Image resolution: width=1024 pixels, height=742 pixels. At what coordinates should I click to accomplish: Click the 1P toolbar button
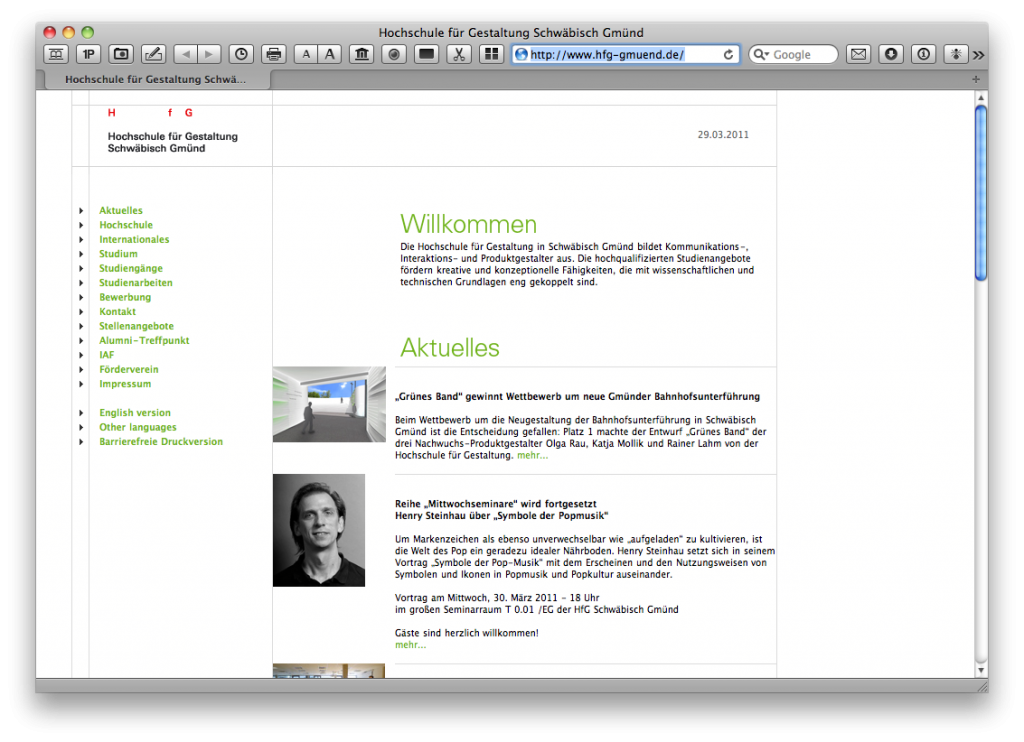coord(88,54)
